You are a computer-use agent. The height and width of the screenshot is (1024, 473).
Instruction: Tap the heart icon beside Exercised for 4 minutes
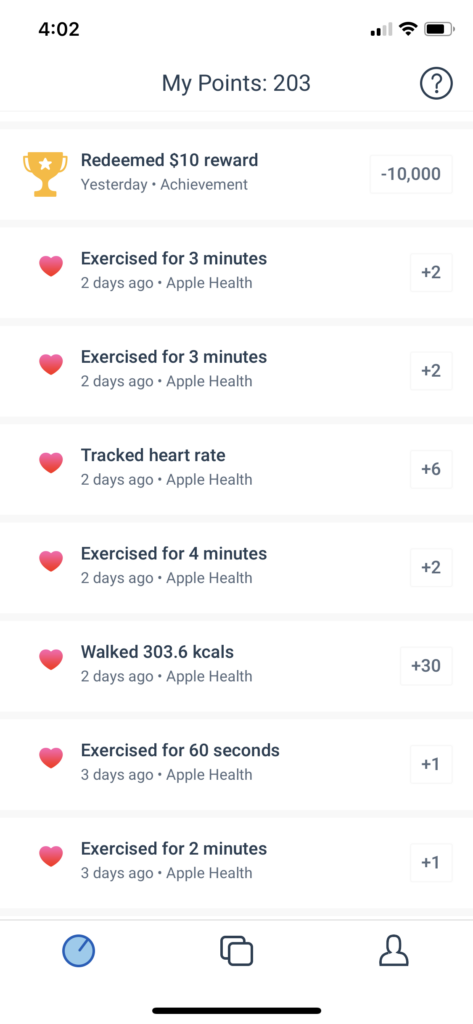click(x=51, y=561)
